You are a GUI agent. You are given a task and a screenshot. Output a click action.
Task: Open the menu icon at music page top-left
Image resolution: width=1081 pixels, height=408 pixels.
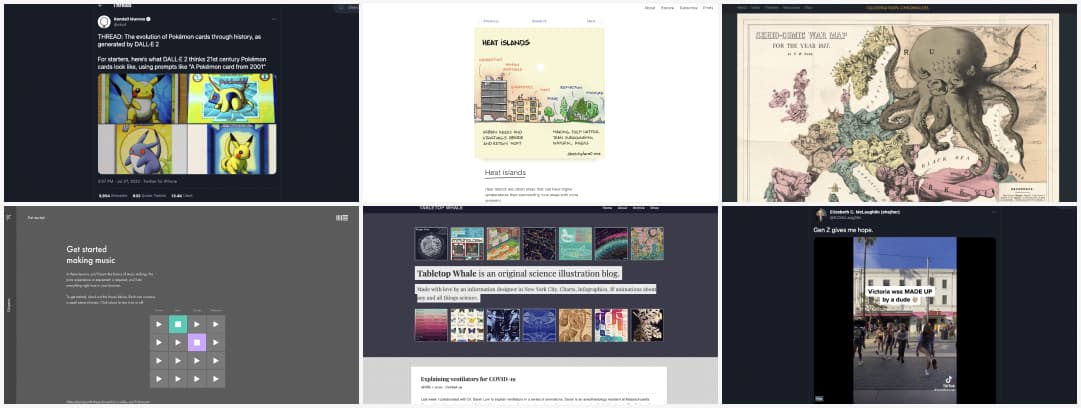pos(9,217)
